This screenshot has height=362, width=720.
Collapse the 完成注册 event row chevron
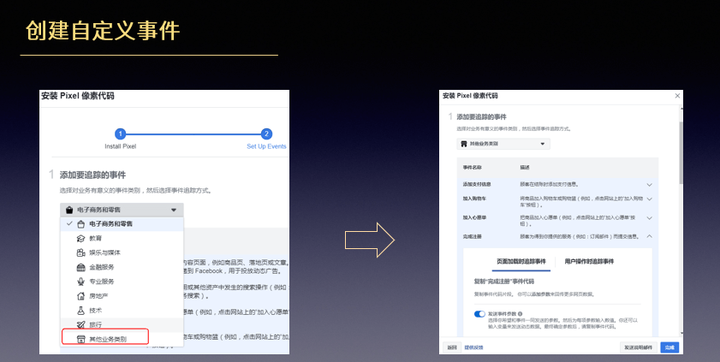coord(649,237)
